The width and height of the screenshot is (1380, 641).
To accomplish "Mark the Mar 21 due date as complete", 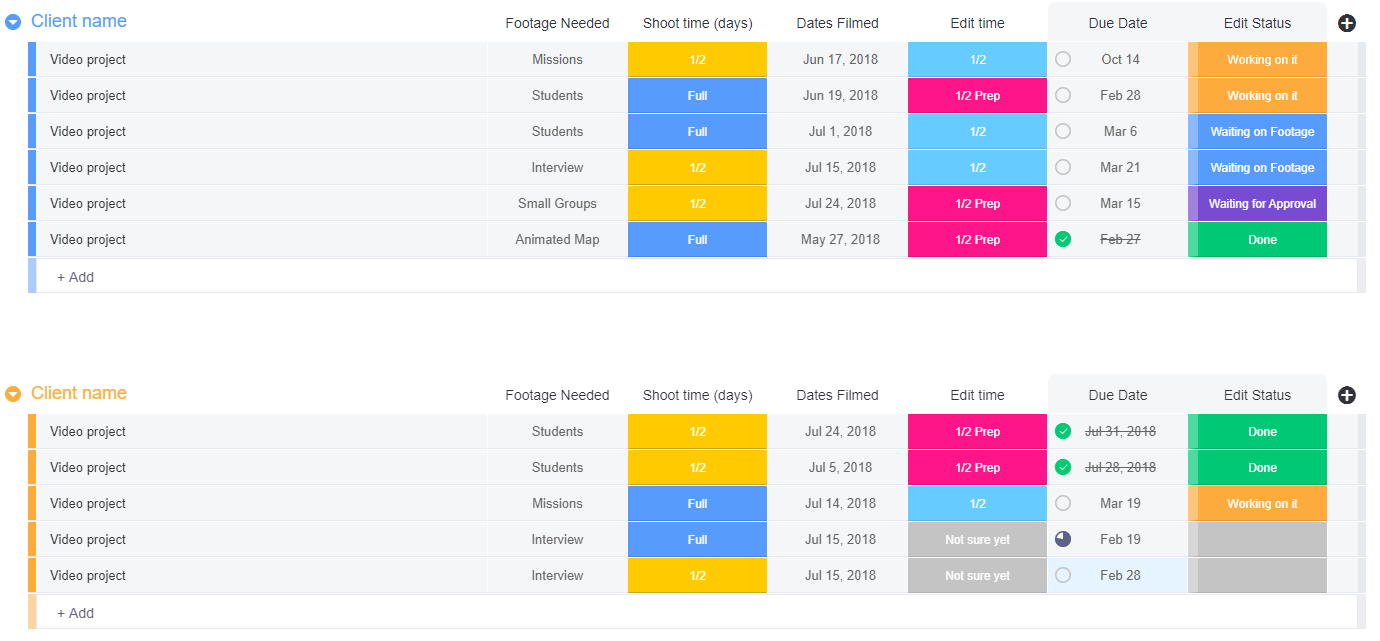I will coord(1063,167).
